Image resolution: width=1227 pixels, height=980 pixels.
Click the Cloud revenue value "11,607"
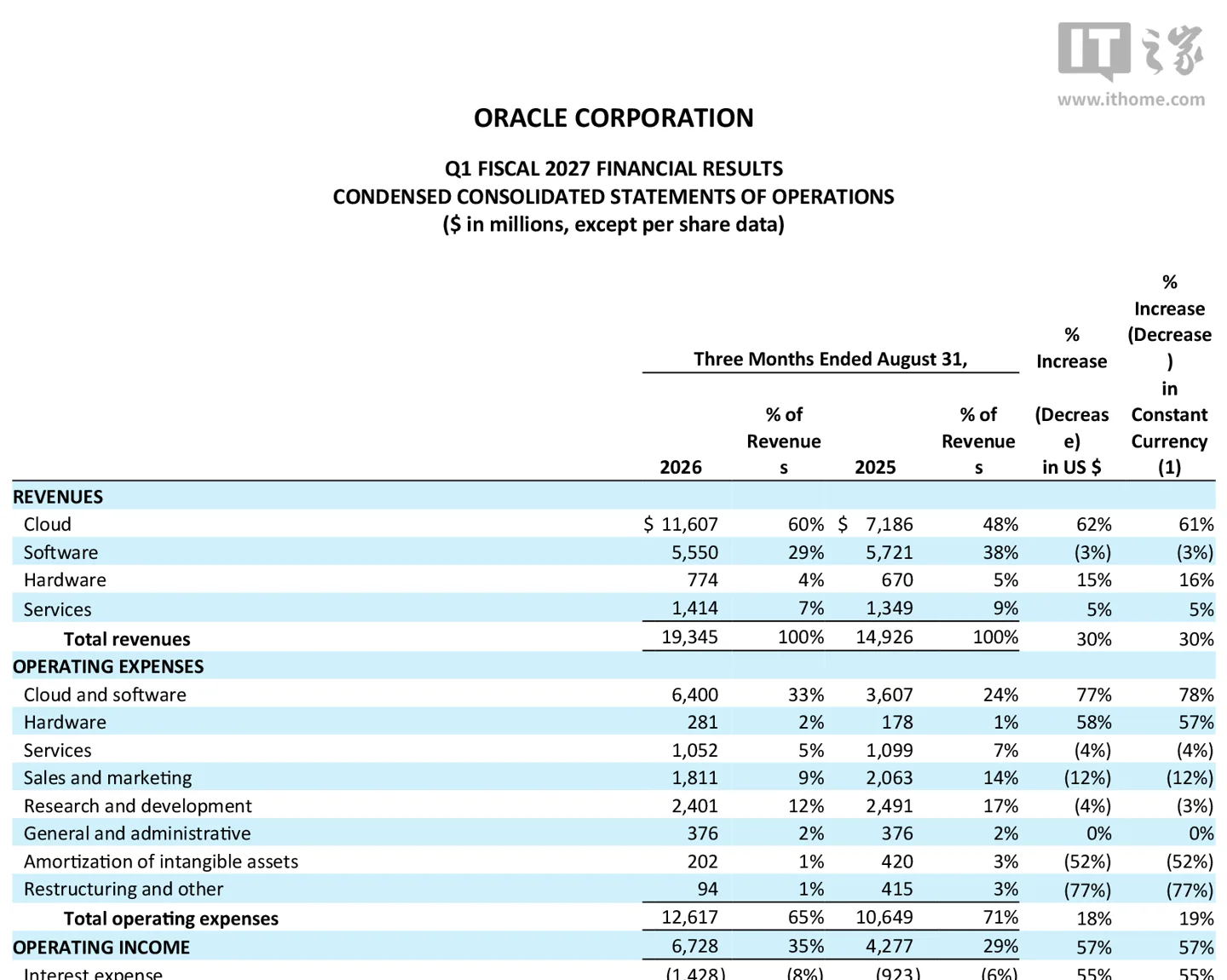coord(689,524)
